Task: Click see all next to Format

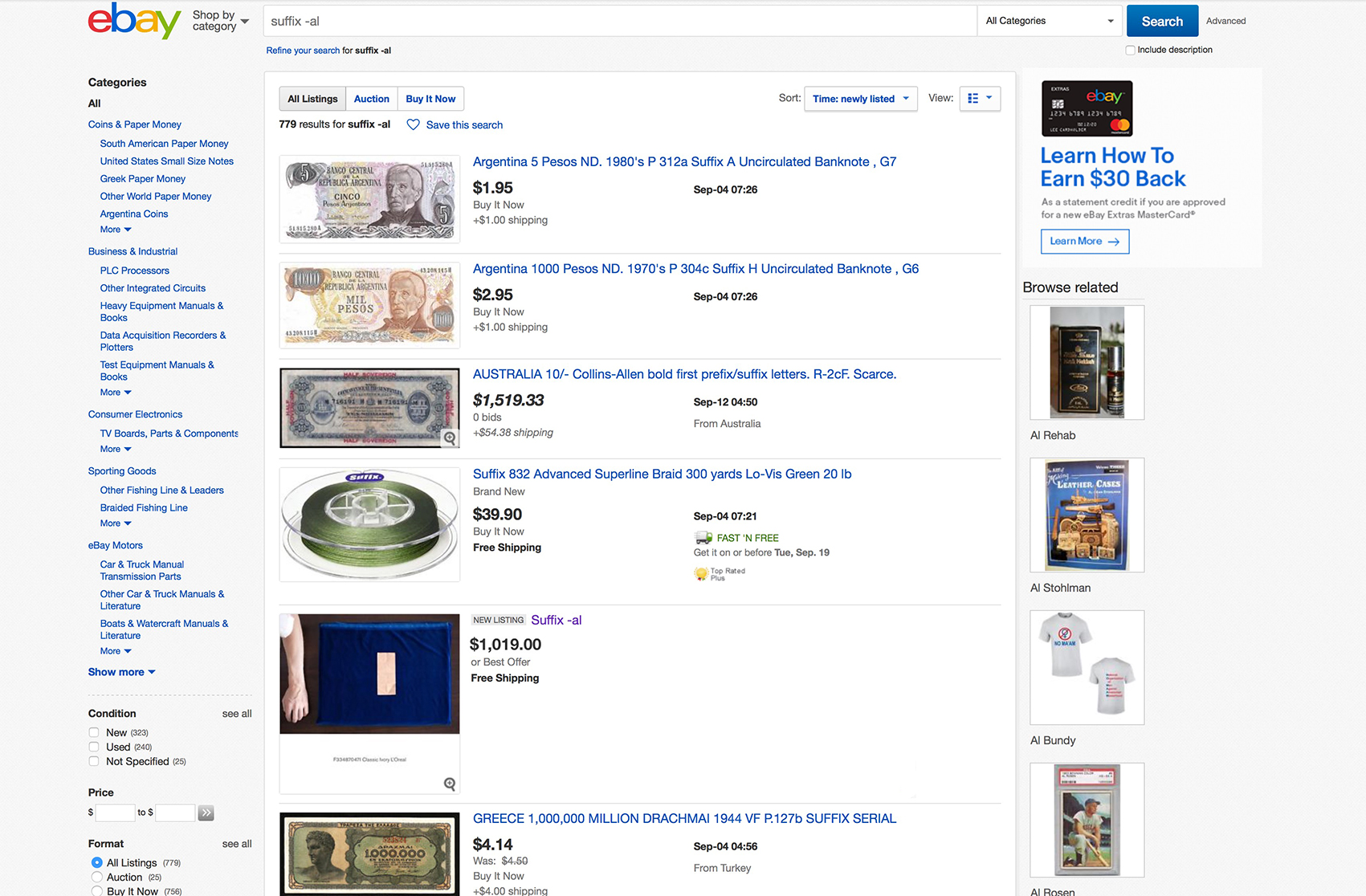Action: 237,844
